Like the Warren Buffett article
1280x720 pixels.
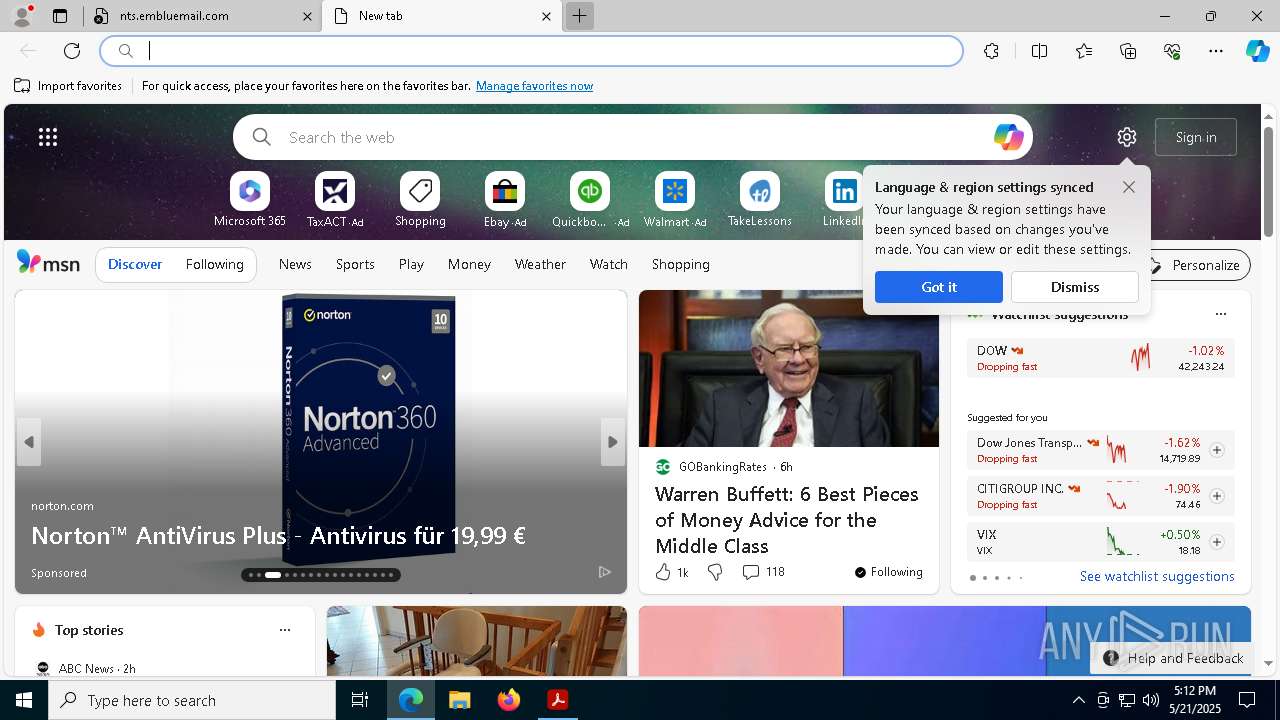(x=671, y=572)
